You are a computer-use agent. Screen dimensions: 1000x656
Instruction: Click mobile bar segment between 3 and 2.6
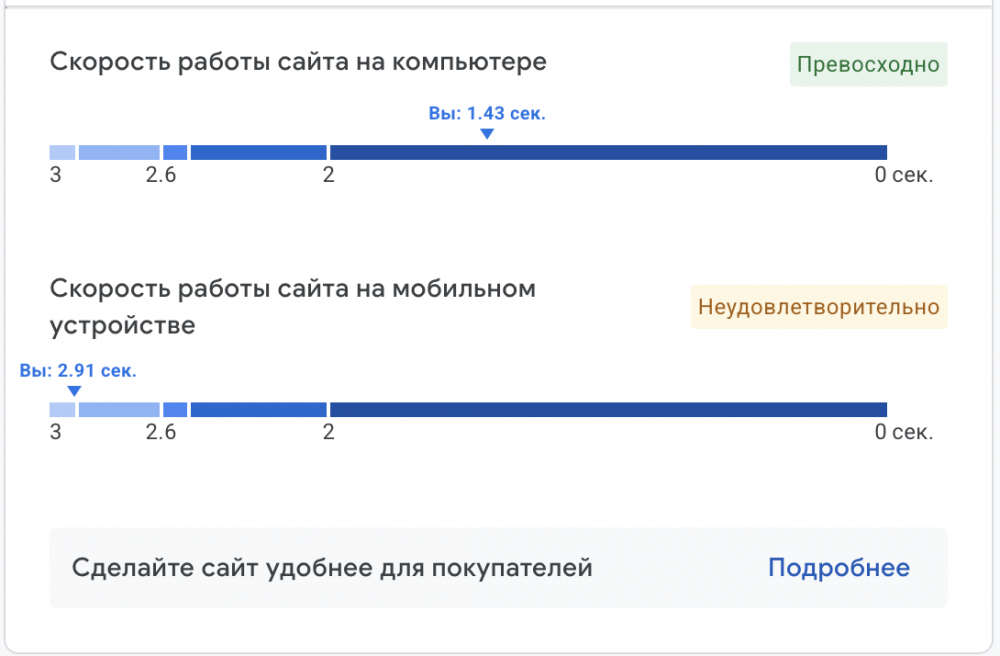coord(119,410)
